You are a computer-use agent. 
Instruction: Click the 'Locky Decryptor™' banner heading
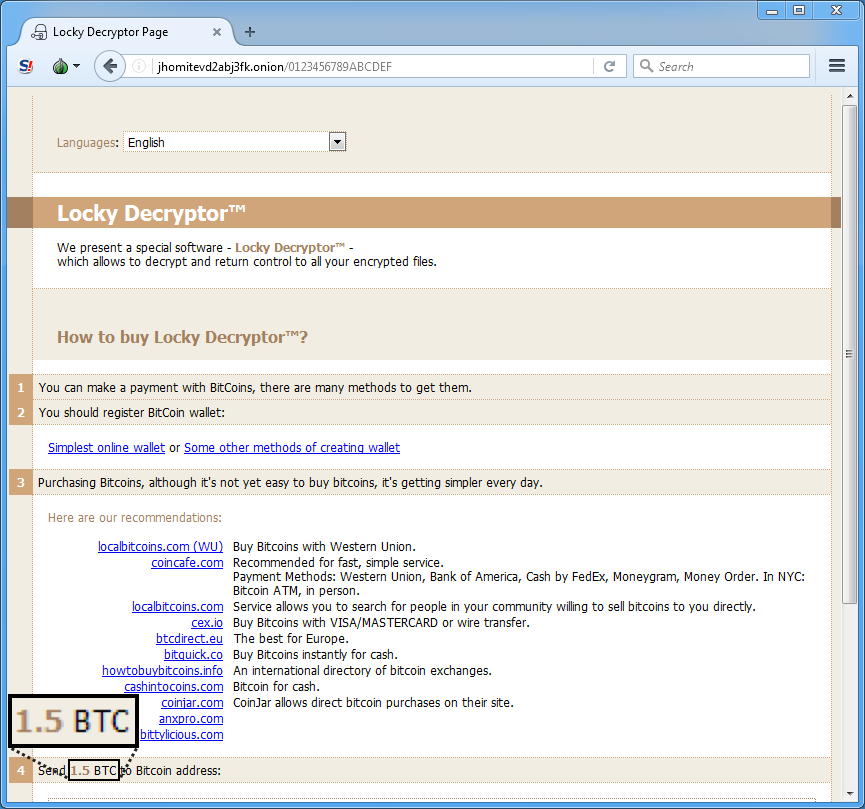coord(151,213)
